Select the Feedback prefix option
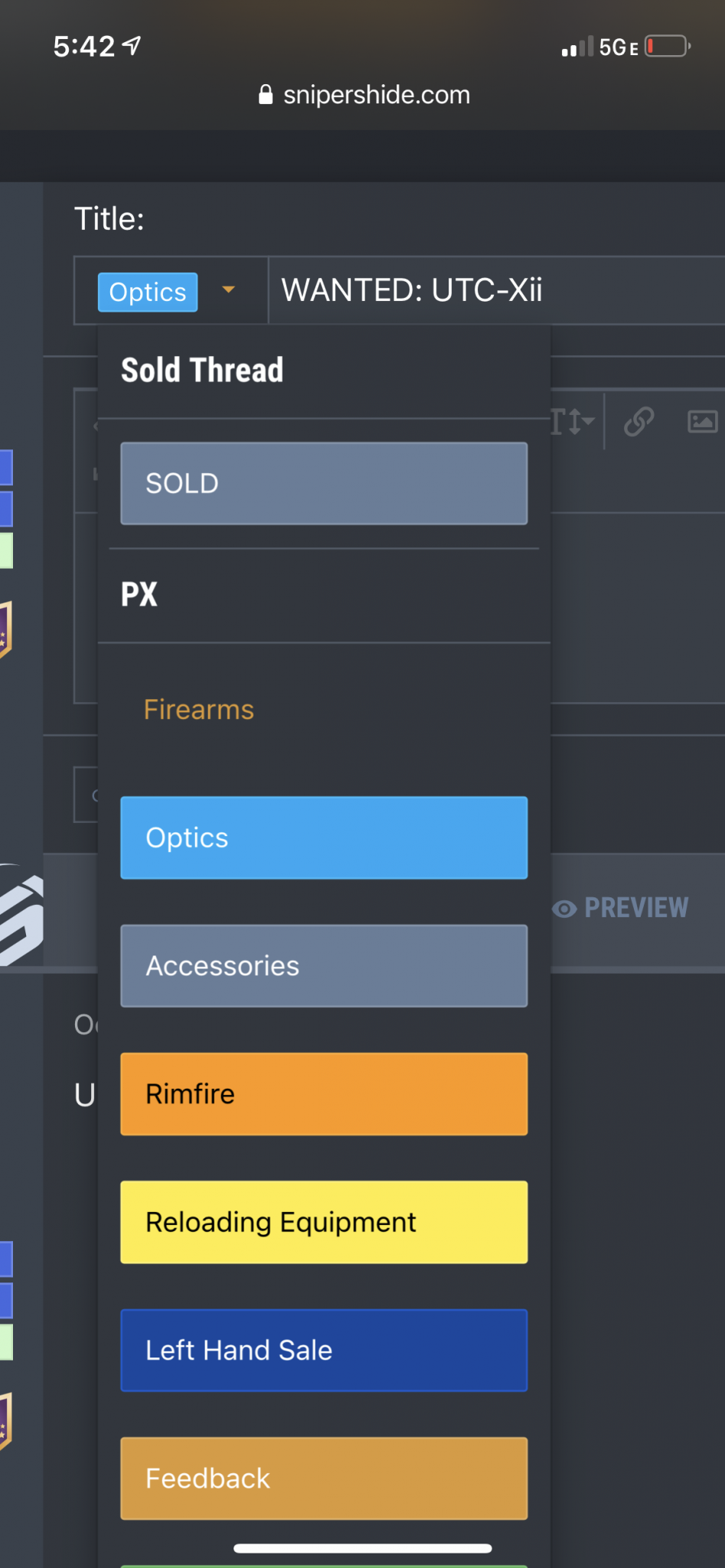Viewport: 725px width, 1568px height. coord(324,1478)
